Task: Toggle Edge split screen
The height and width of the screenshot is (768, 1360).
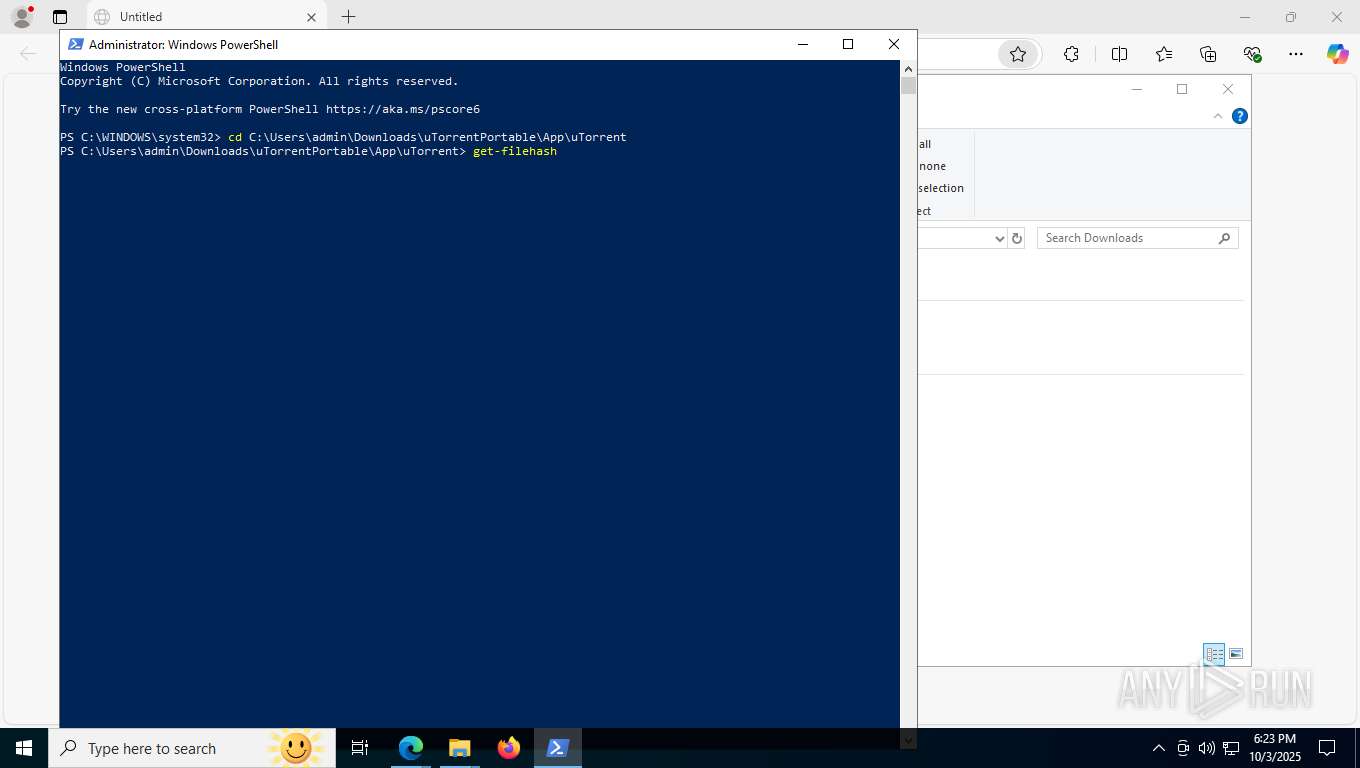Action: point(1119,54)
